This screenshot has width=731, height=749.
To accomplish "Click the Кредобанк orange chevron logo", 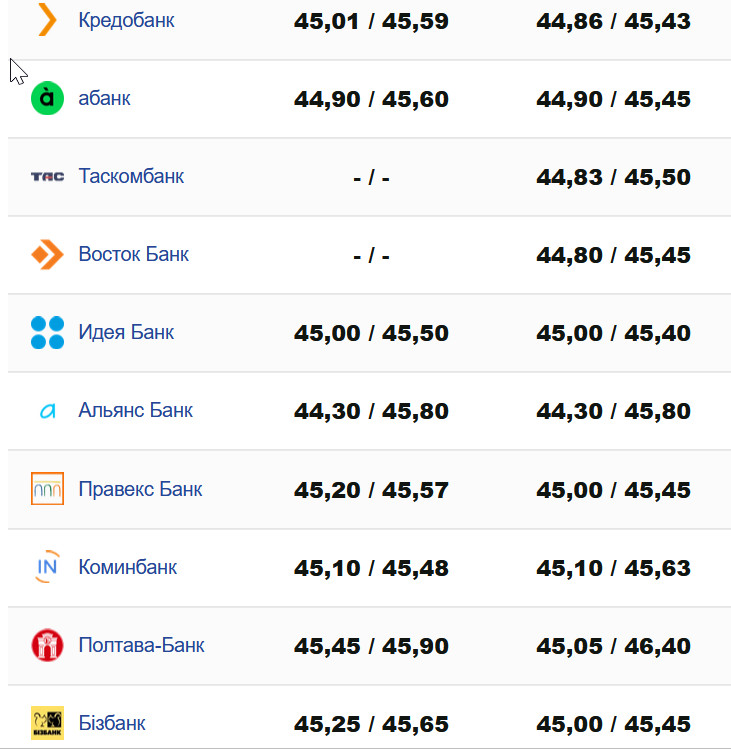I will click(x=46, y=20).
